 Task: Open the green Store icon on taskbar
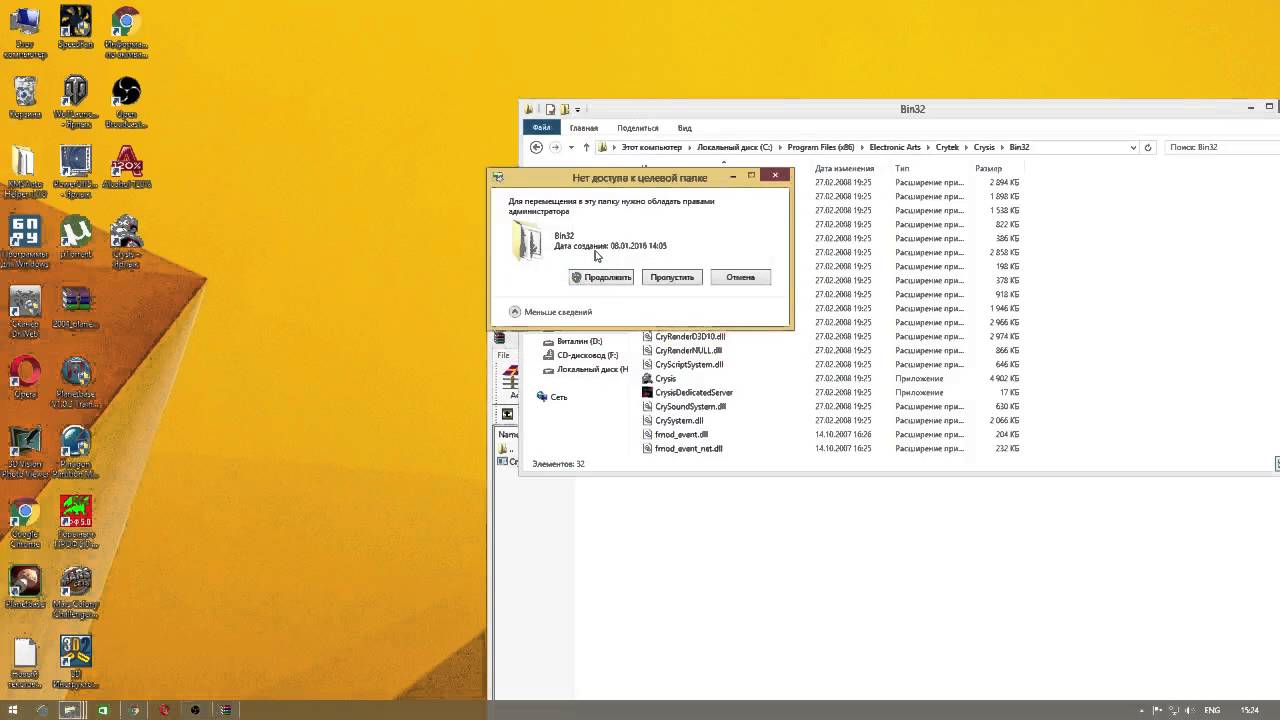(x=102, y=710)
